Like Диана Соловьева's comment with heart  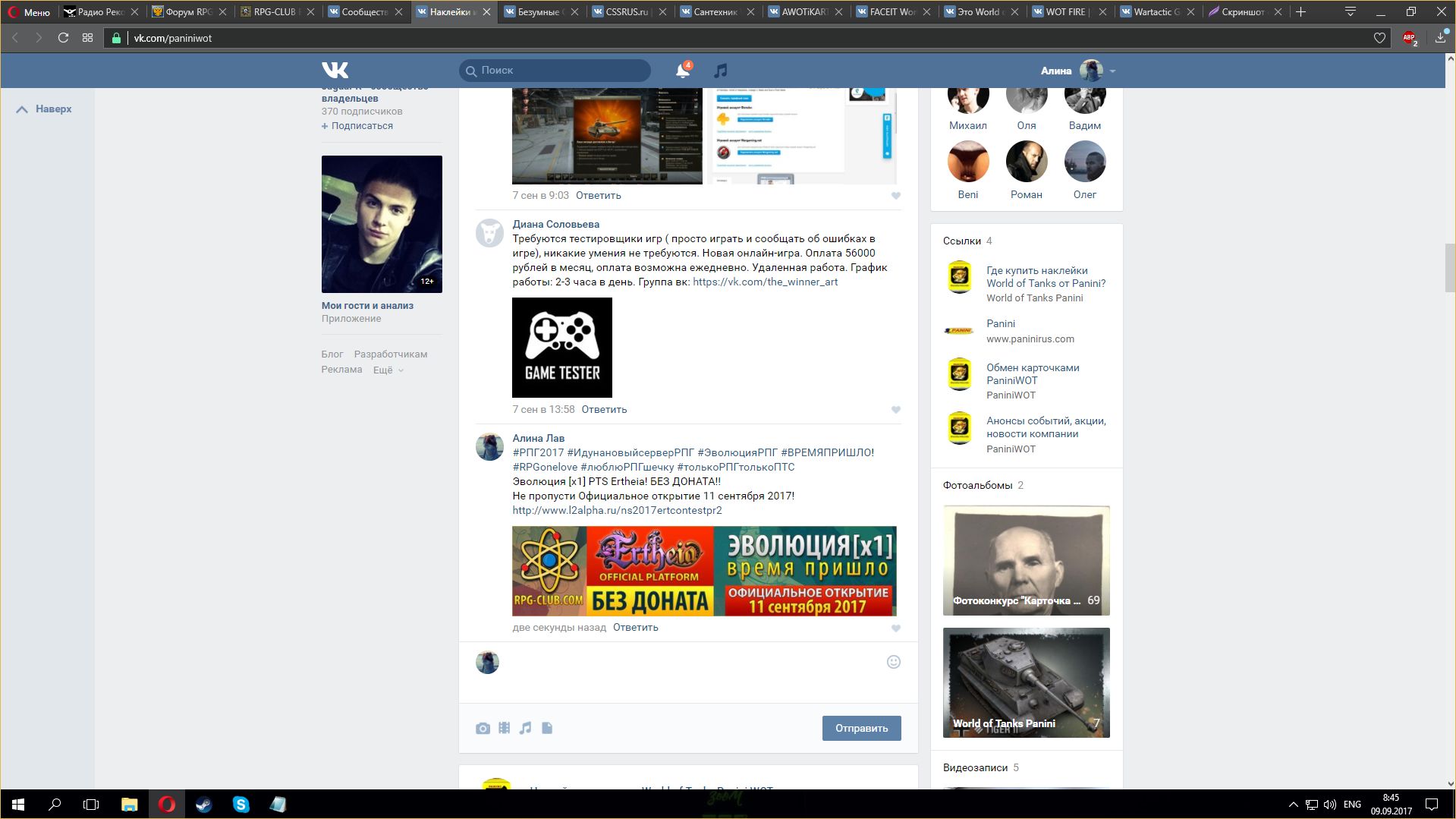point(895,410)
